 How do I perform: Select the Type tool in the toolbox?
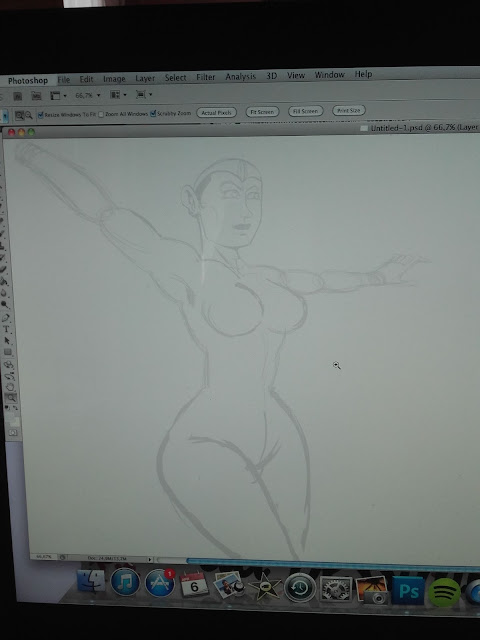pos(7,329)
